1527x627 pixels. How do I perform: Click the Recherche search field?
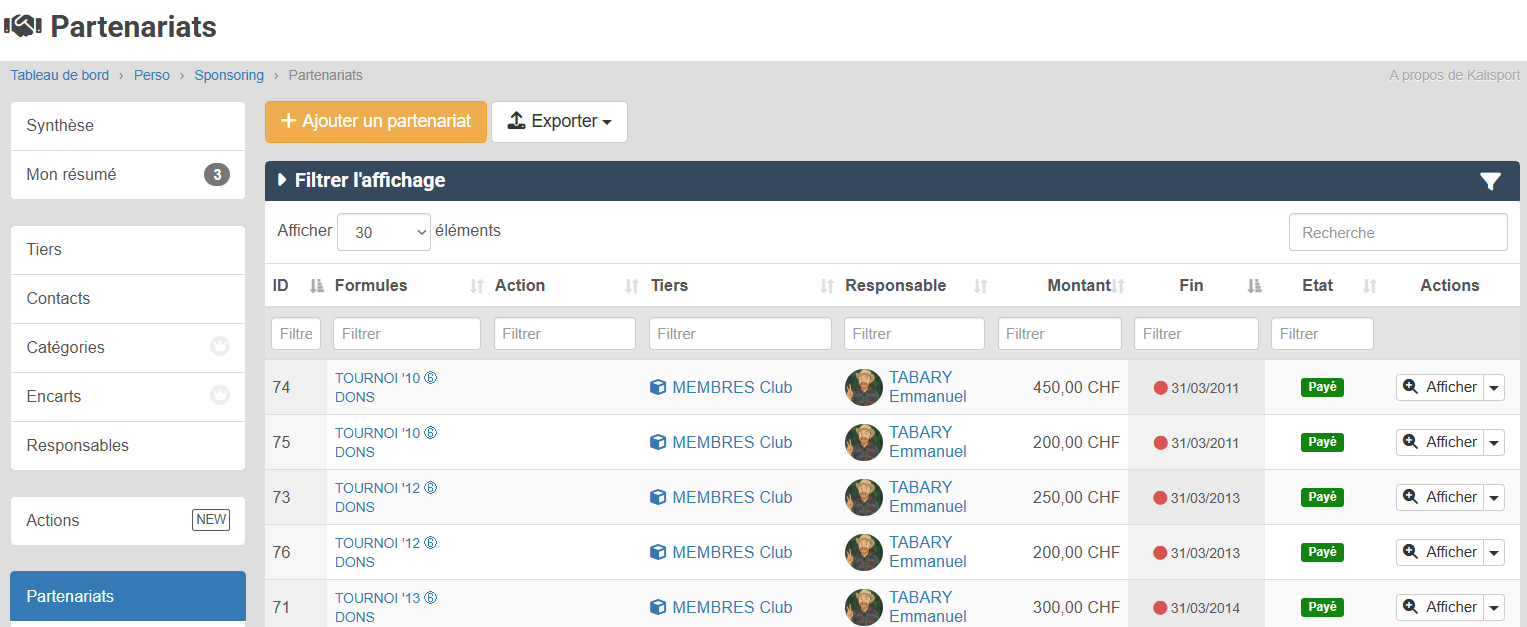(x=1397, y=232)
